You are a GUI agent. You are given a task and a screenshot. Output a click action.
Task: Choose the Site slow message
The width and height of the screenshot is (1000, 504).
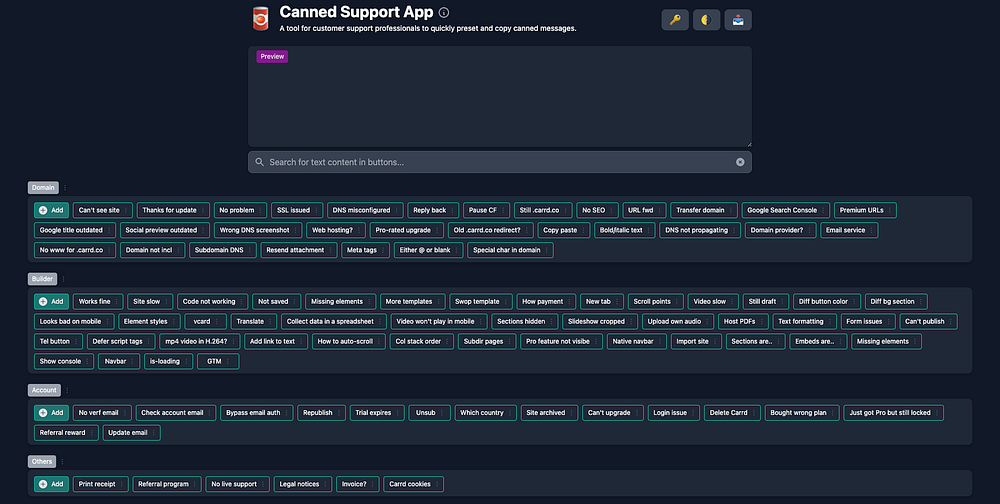click(150, 301)
